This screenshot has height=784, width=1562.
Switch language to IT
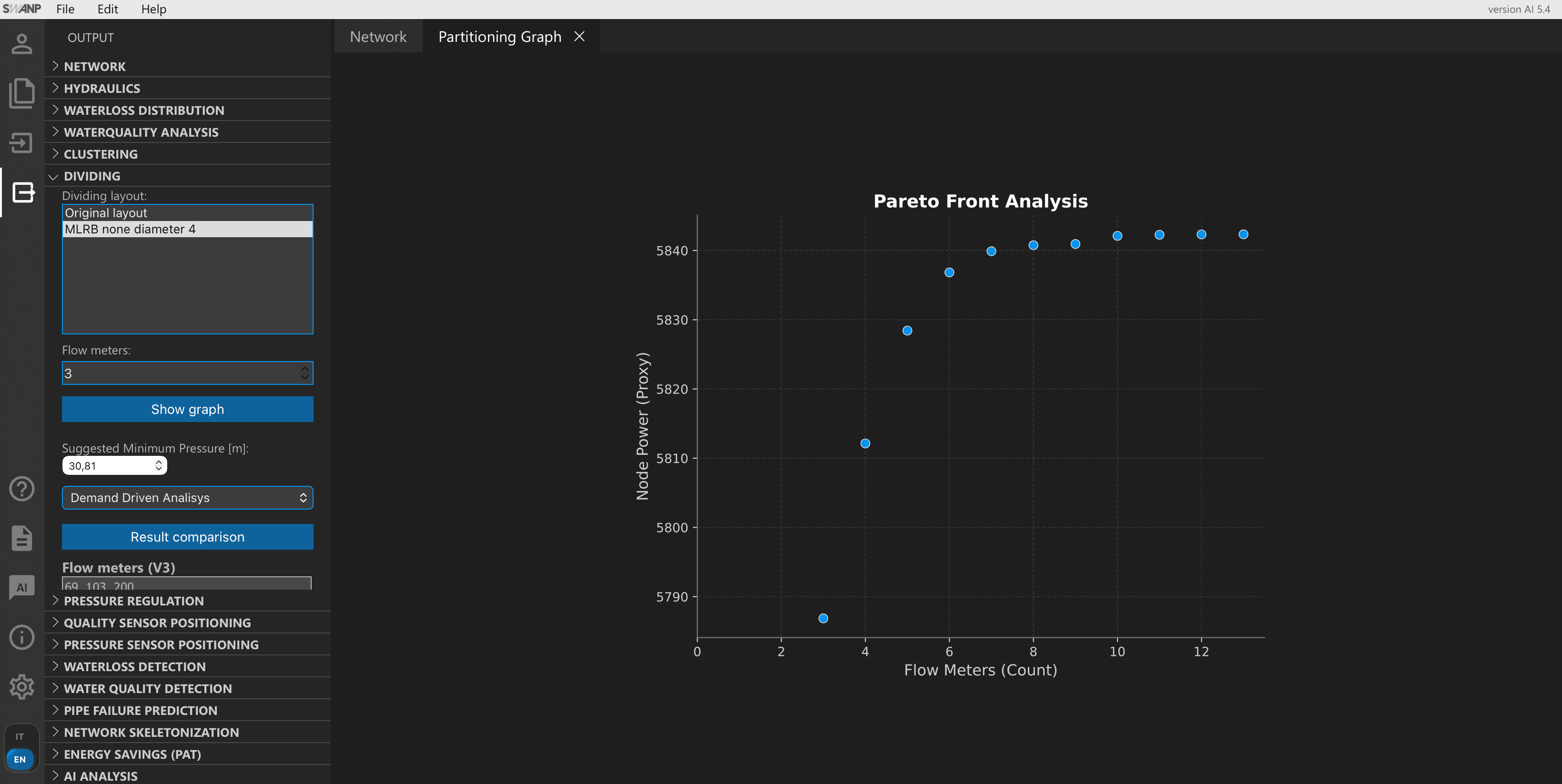(x=20, y=736)
